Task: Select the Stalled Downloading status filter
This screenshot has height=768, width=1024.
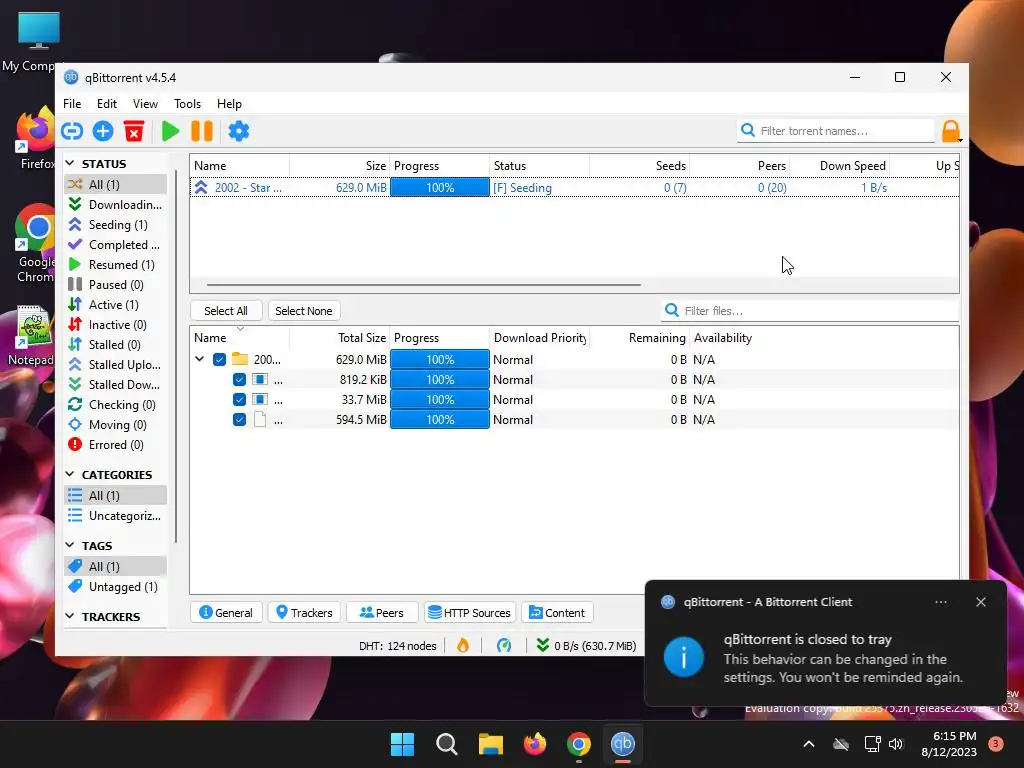Action: click(x=116, y=385)
